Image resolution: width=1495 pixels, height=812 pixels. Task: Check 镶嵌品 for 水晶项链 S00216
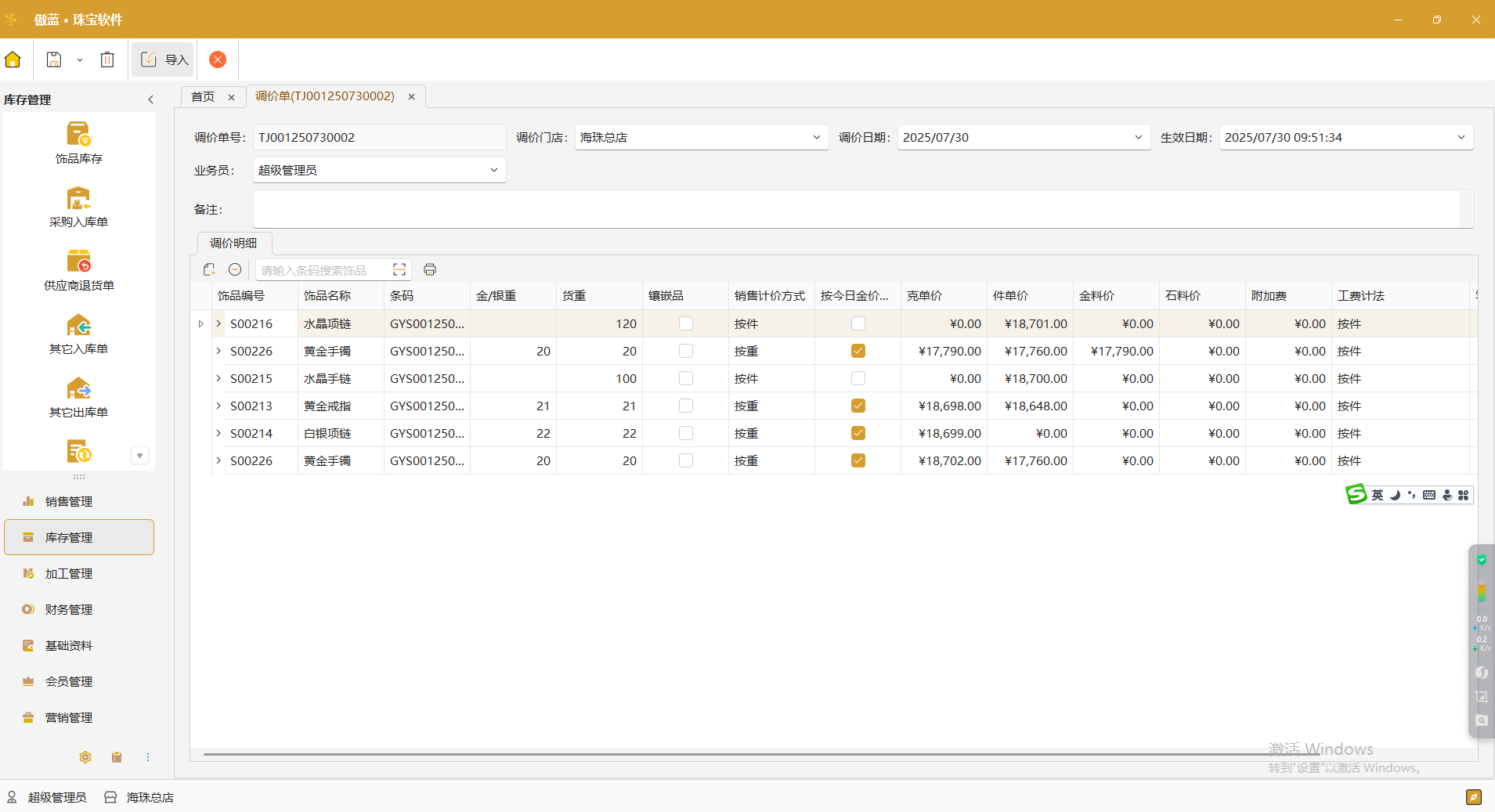[x=684, y=323]
